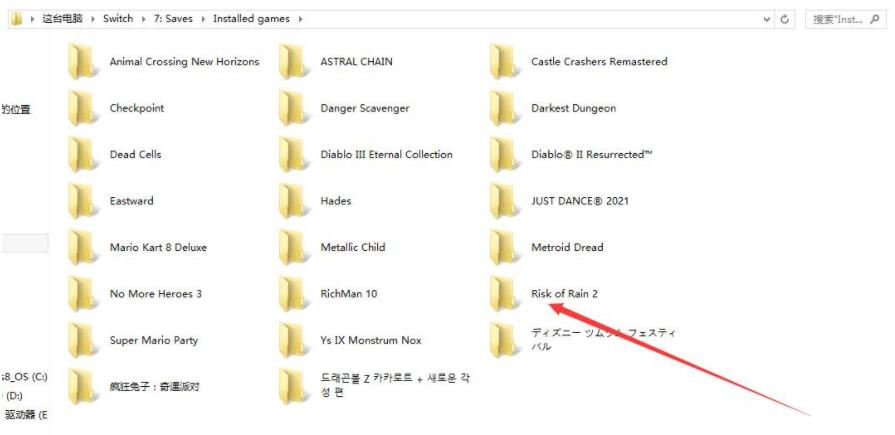Open the Metroid Dread folder icon
The image size is (895, 435).
505,247
